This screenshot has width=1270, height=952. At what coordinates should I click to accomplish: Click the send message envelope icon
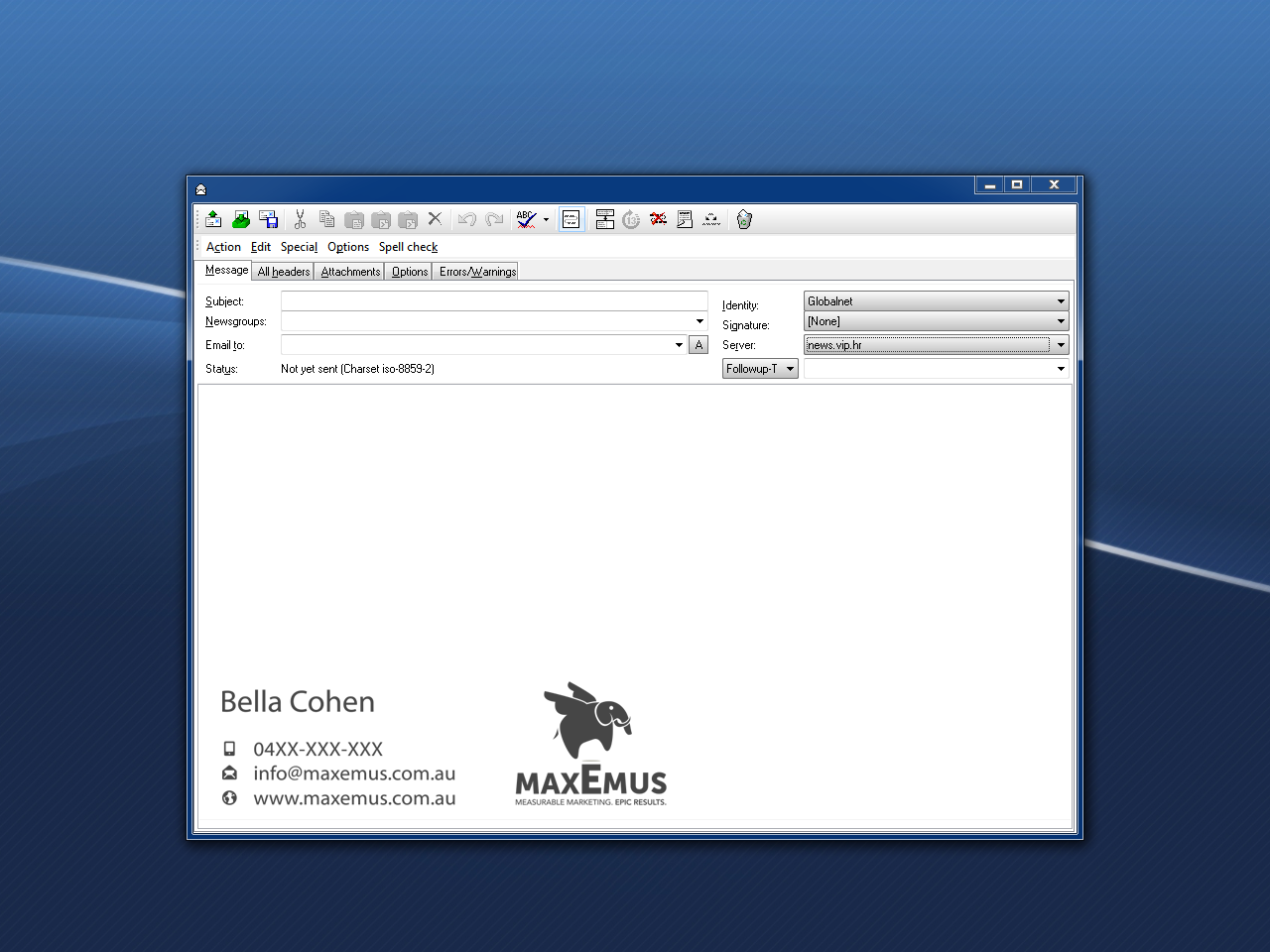click(x=213, y=219)
